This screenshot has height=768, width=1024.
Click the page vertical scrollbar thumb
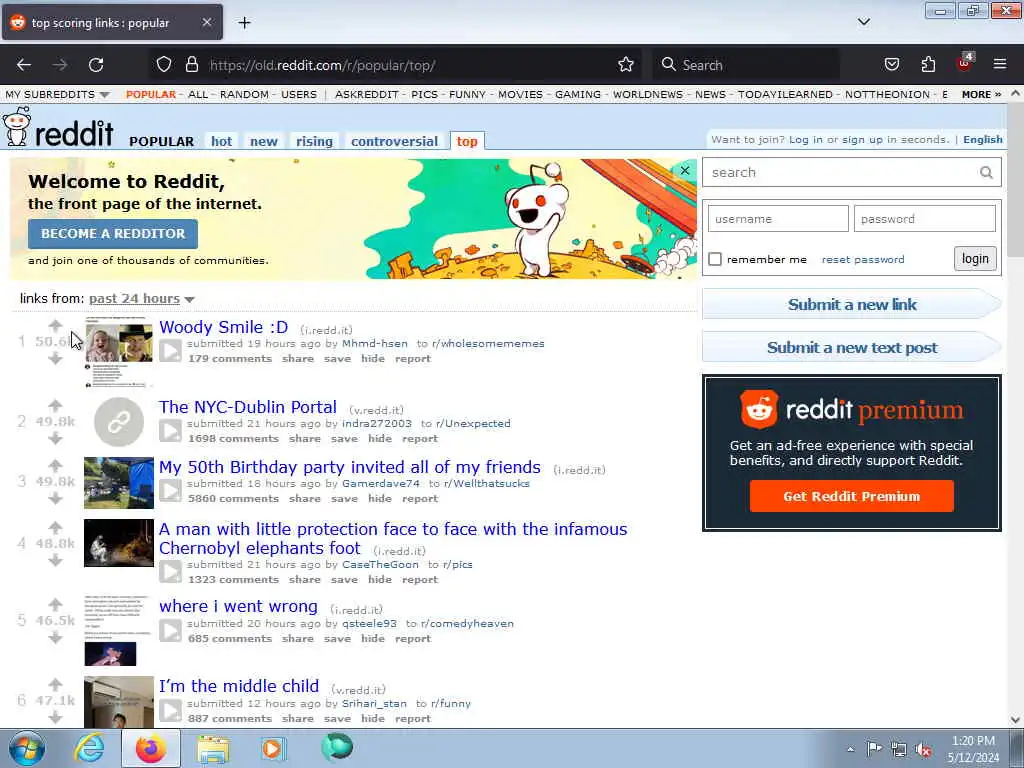pos(1016,180)
